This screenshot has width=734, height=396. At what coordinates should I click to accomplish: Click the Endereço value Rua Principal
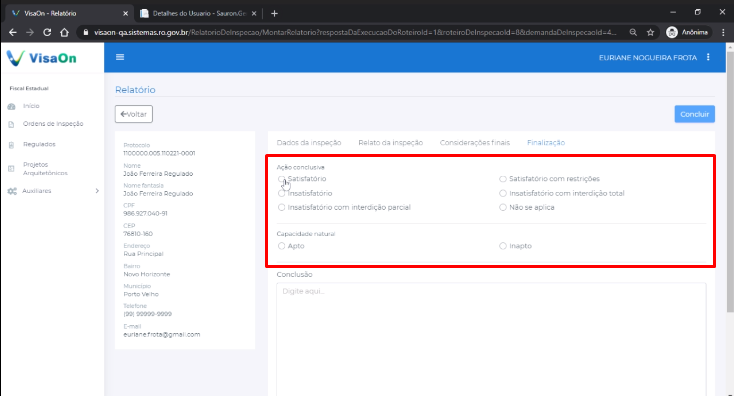pyautogui.click(x=143, y=254)
